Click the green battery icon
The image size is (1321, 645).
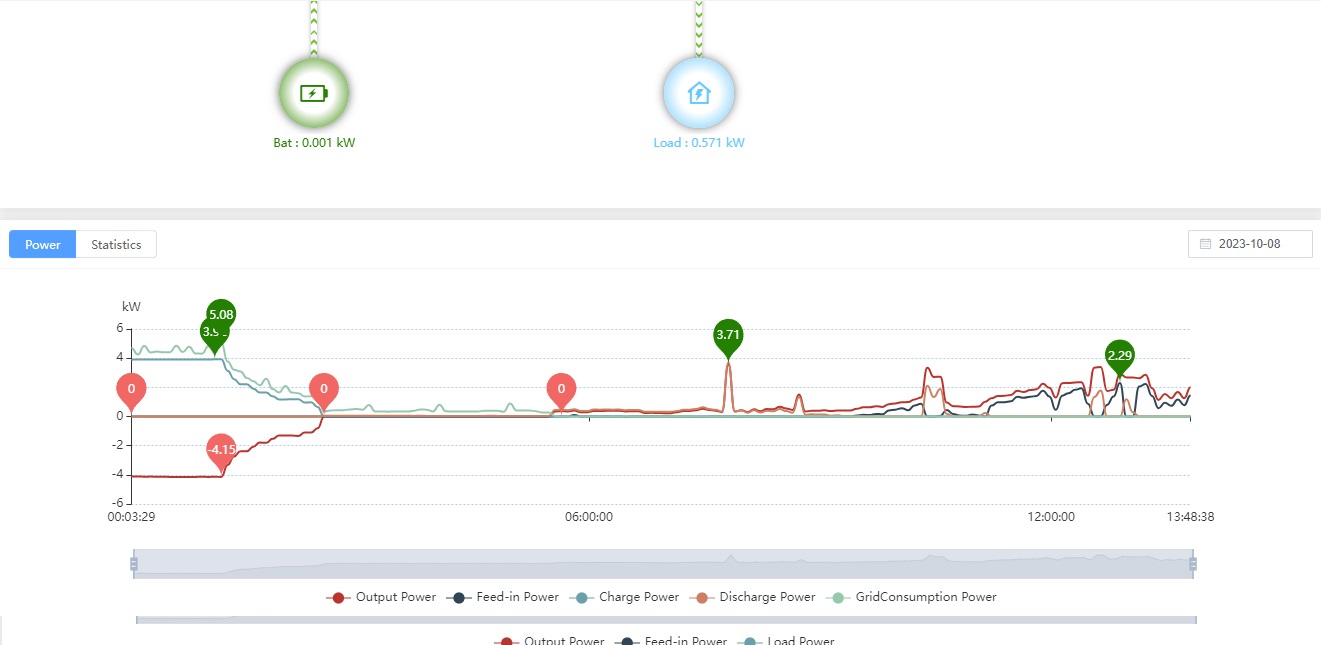pos(314,94)
